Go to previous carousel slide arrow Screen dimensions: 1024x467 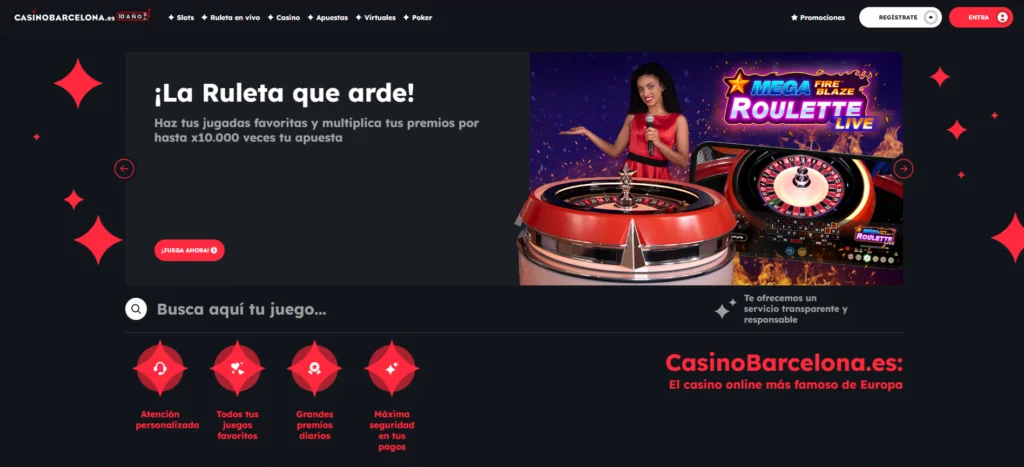point(124,169)
